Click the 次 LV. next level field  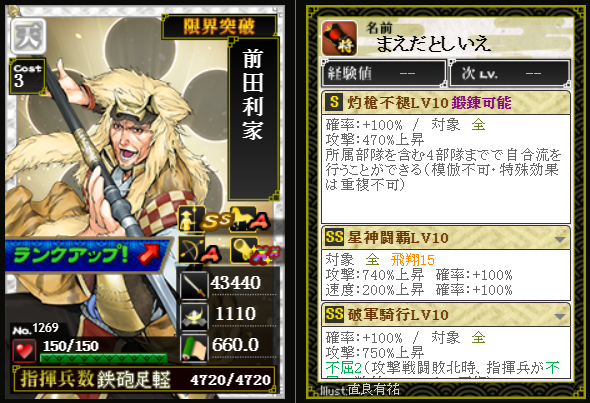[x=510, y=73]
